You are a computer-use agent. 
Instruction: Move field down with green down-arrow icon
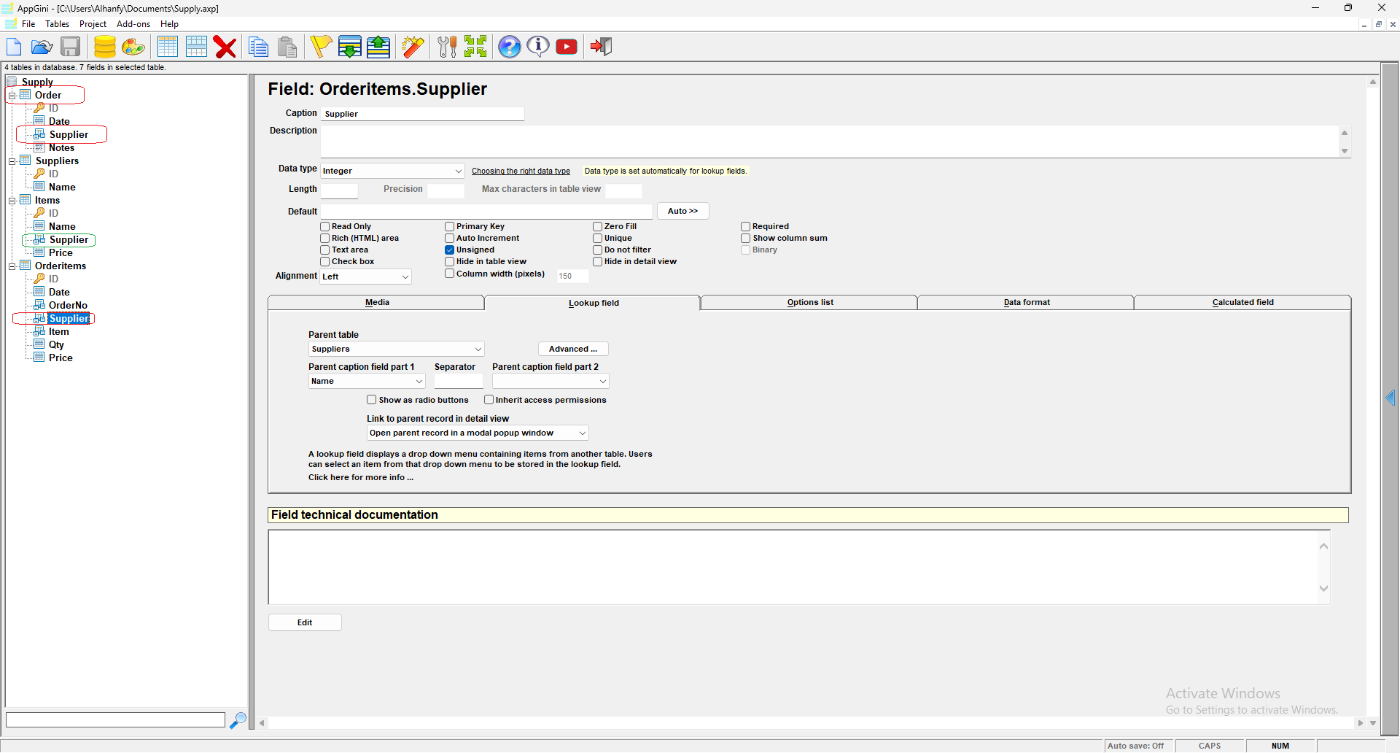pos(349,47)
